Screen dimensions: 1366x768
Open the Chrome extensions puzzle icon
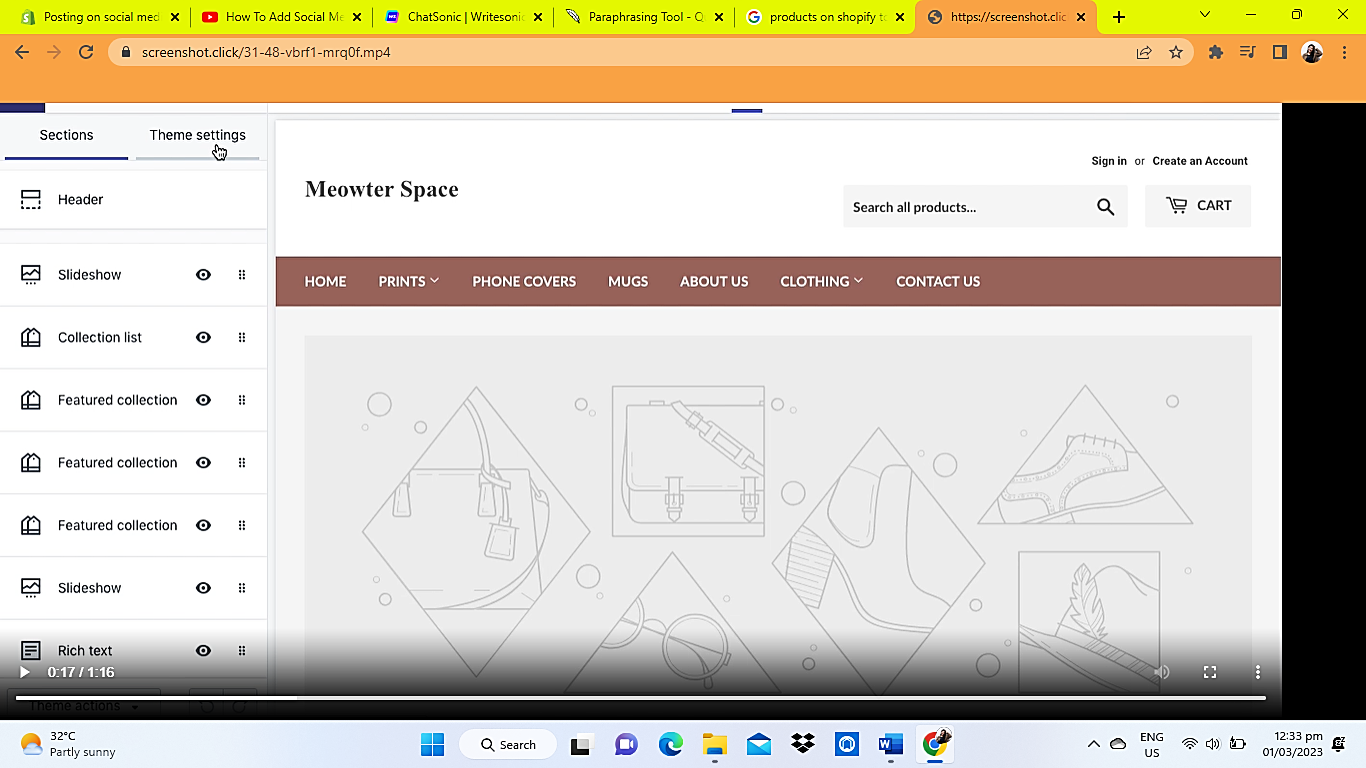click(x=1216, y=52)
